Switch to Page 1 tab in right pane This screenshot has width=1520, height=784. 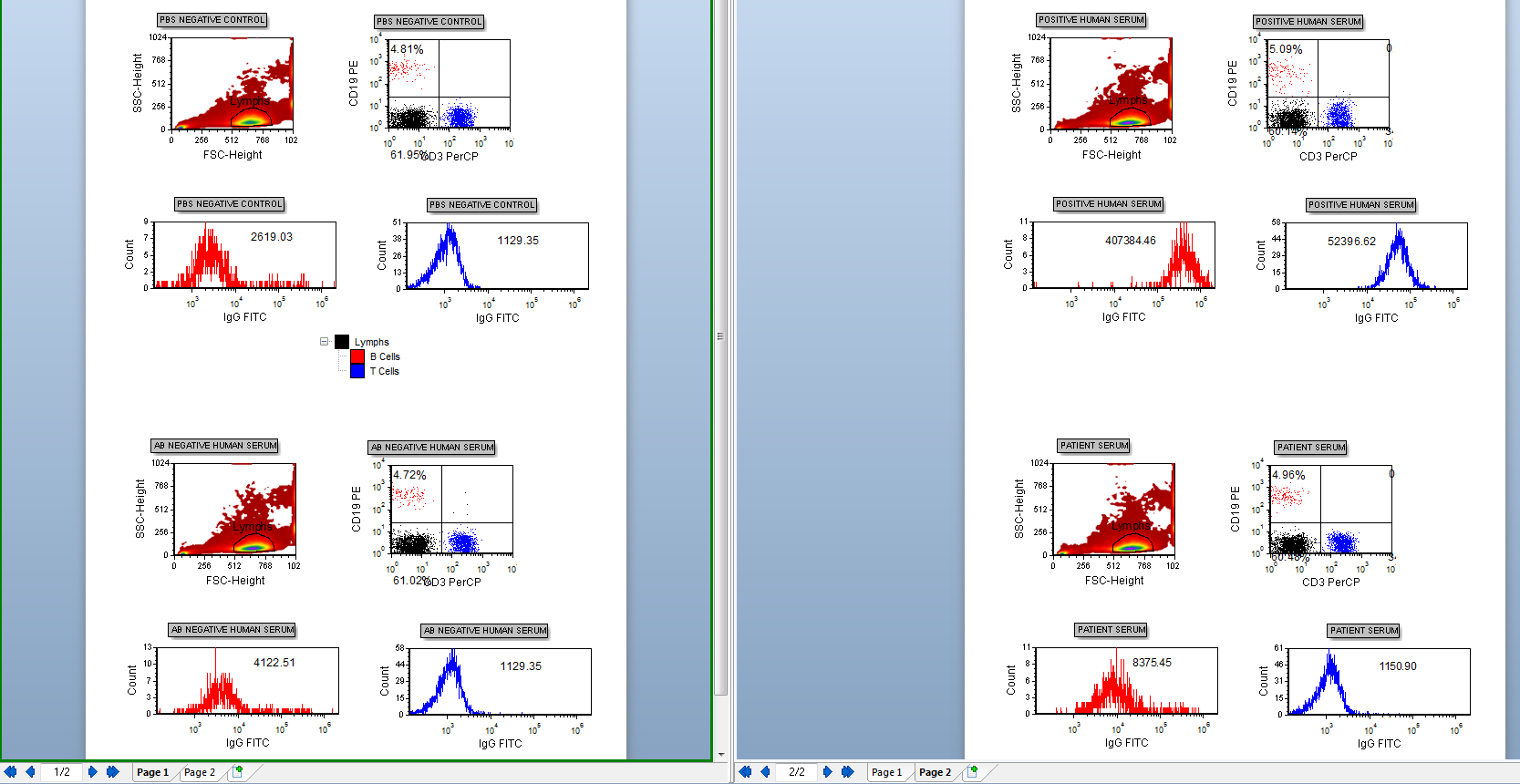pyautogui.click(x=886, y=772)
